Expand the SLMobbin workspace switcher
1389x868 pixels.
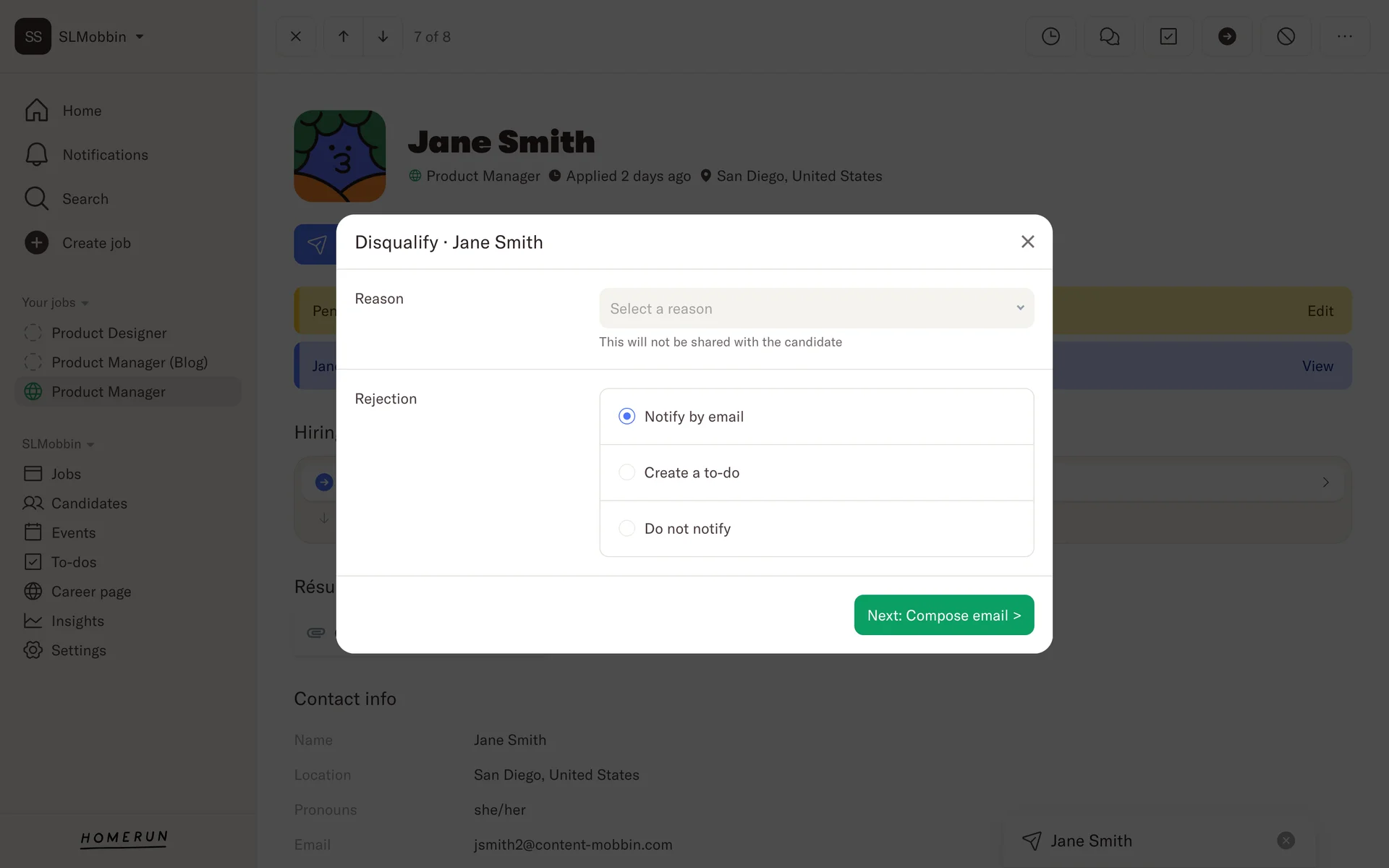(x=92, y=37)
